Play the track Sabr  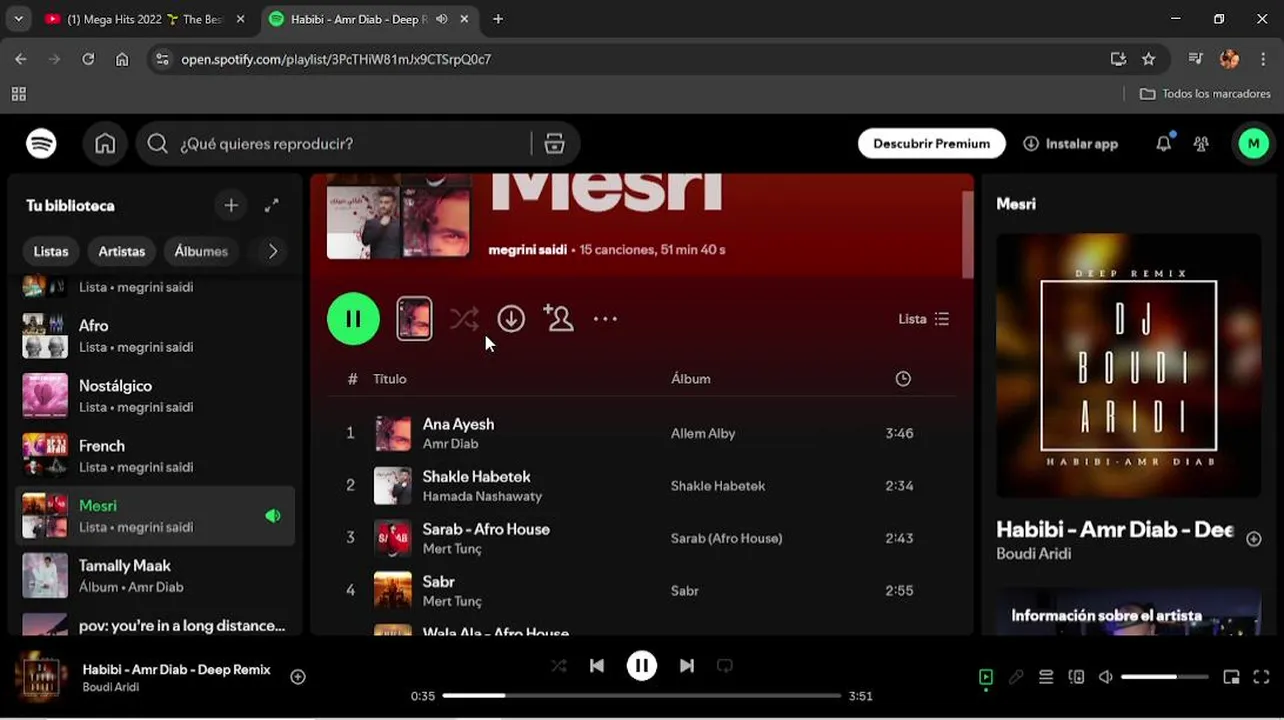(x=438, y=582)
